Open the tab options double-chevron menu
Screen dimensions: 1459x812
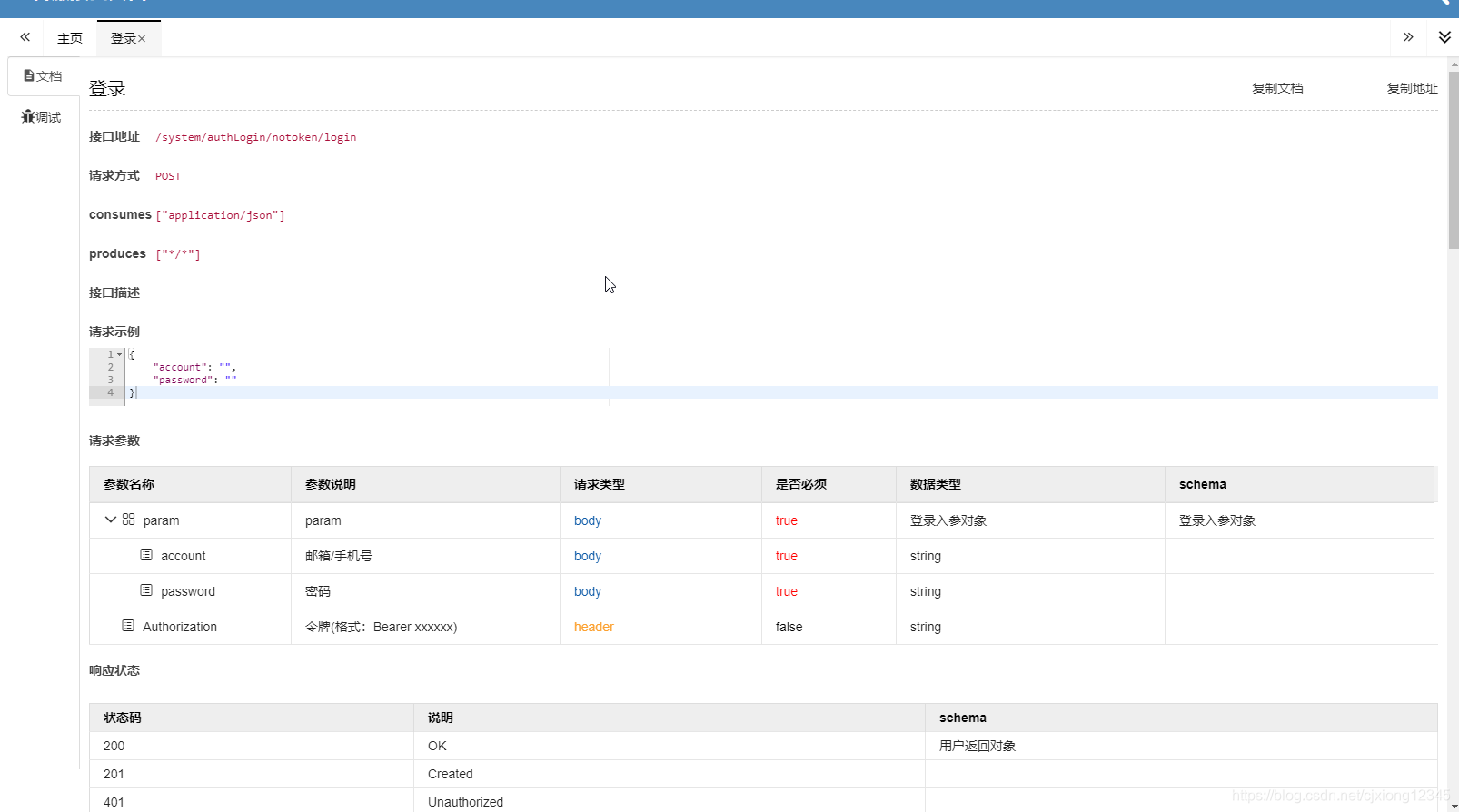pos(1444,37)
